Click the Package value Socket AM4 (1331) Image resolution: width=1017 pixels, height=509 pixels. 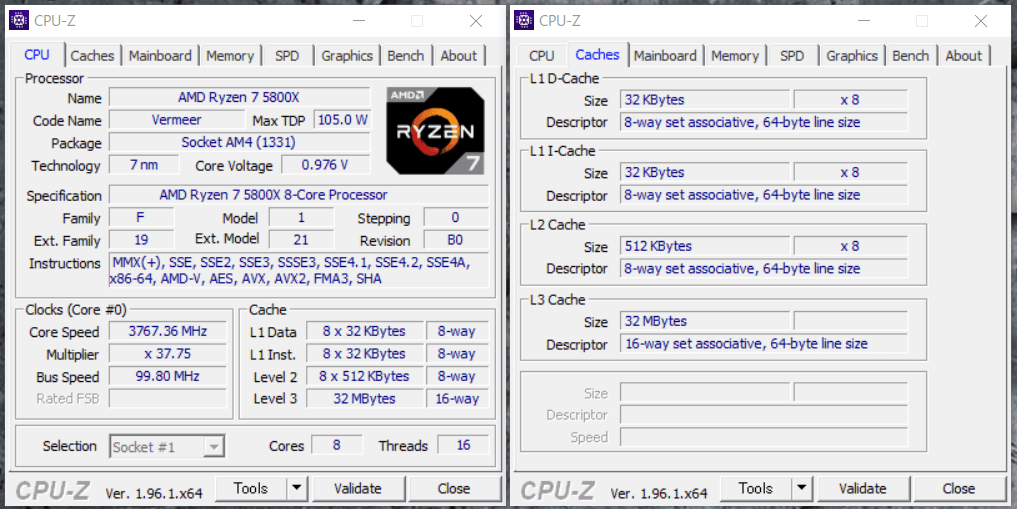point(239,143)
